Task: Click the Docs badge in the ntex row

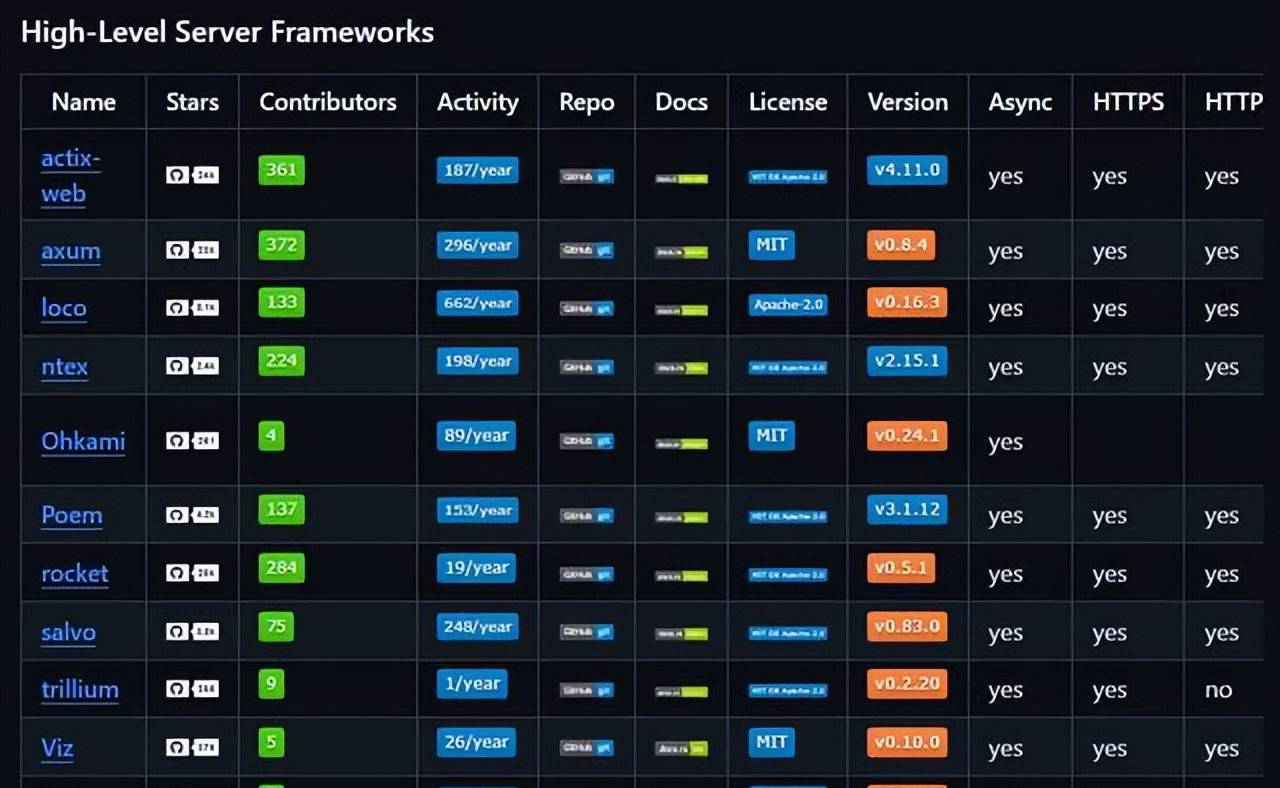Action: (x=682, y=368)
